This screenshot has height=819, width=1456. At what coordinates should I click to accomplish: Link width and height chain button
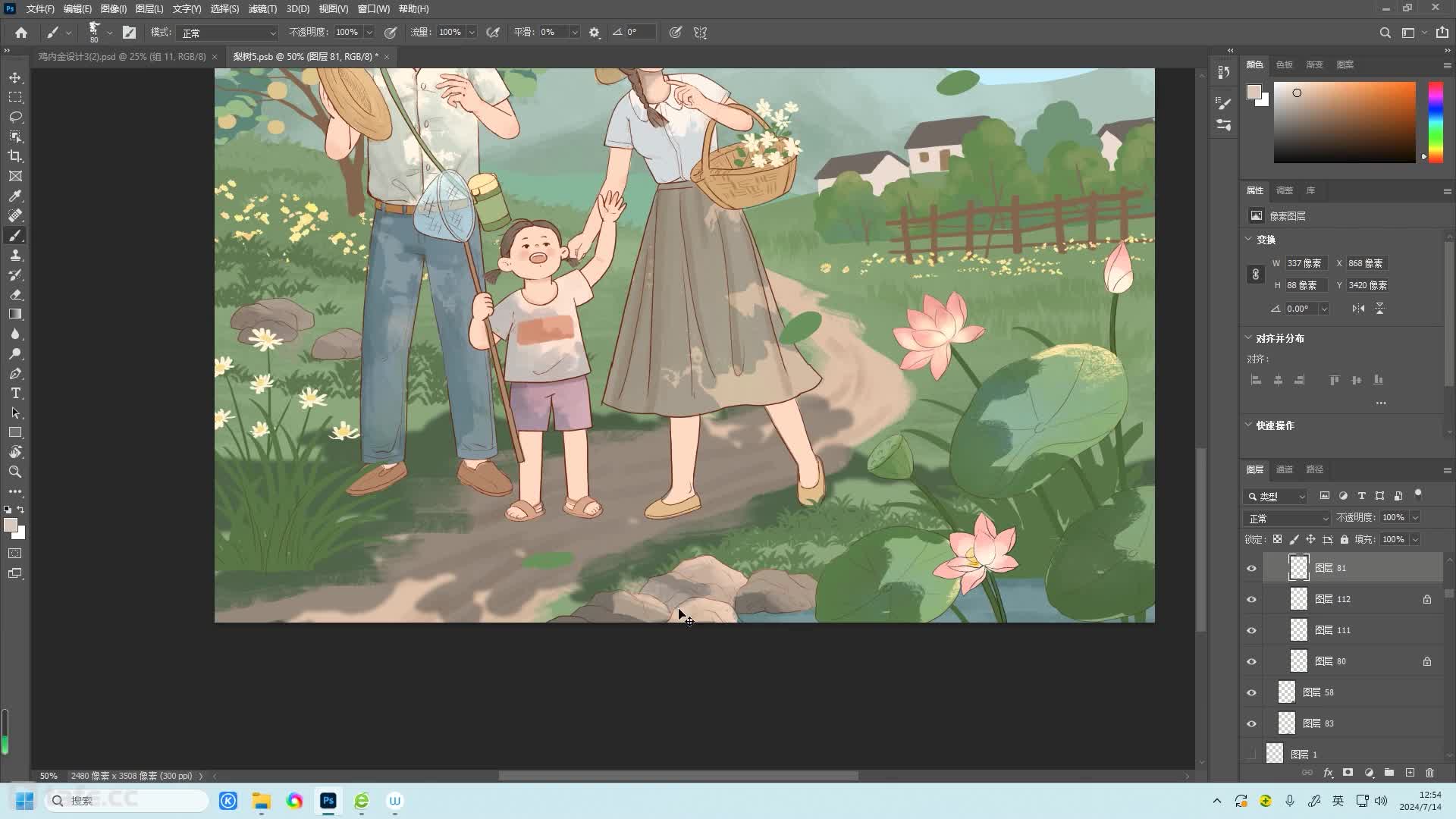tap(1255, 275)
